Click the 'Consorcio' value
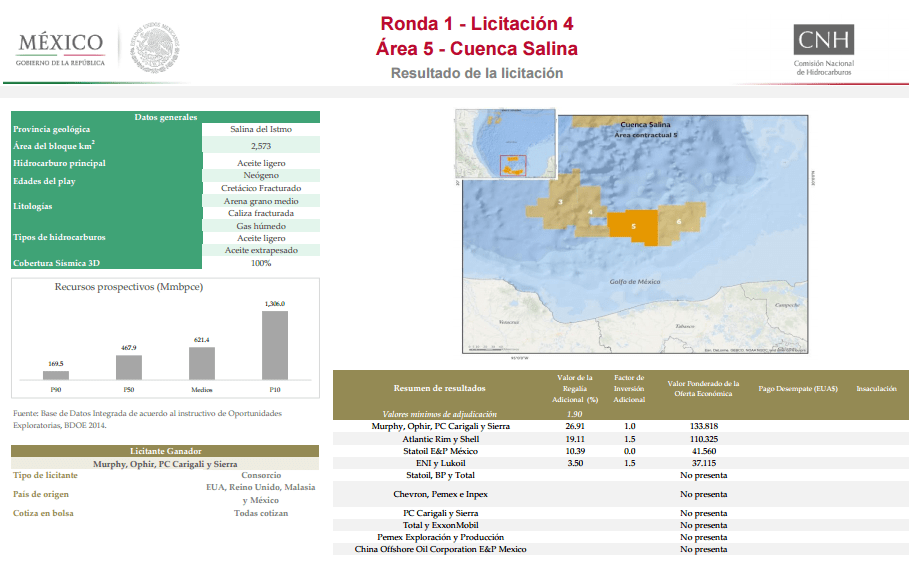This screenshot has width=909, height=574. [261, 475]
